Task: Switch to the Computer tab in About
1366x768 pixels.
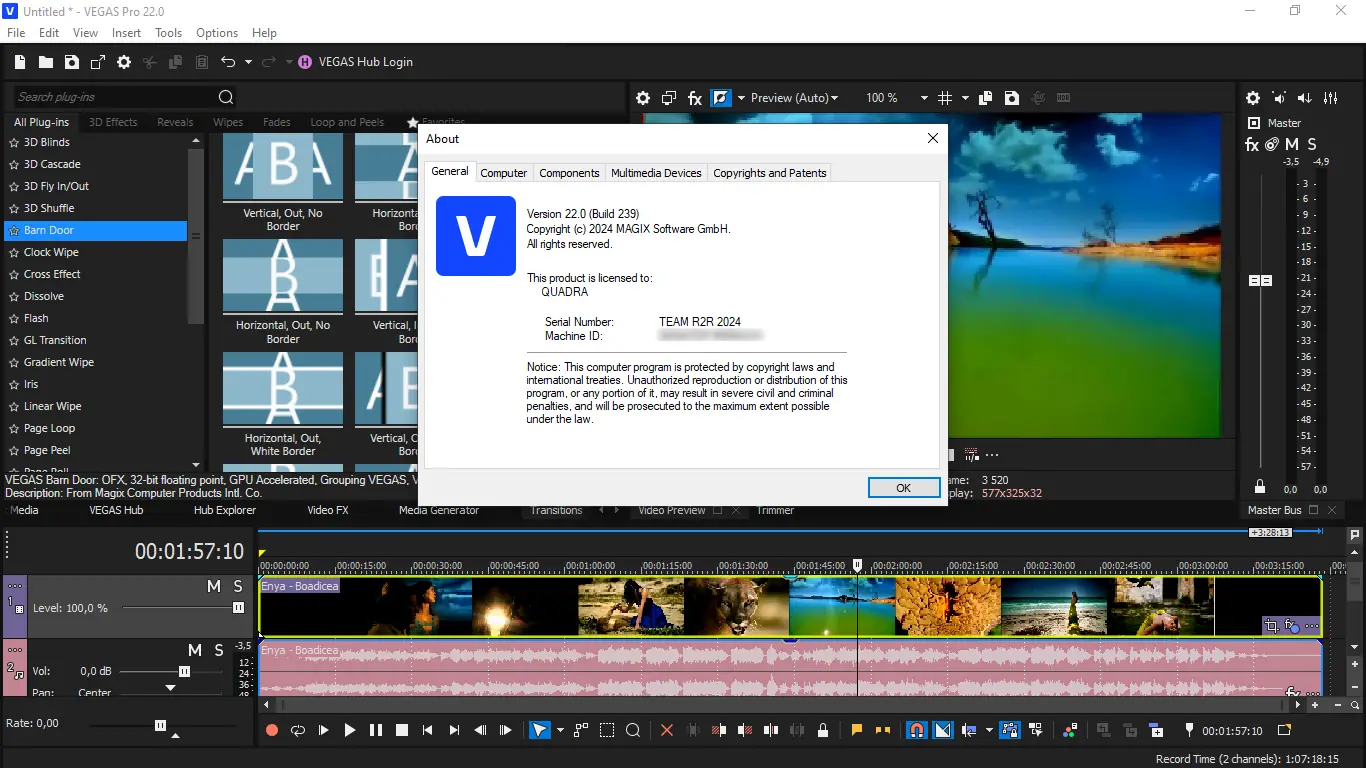Action: pyautogui.click(x=504, y=173)
